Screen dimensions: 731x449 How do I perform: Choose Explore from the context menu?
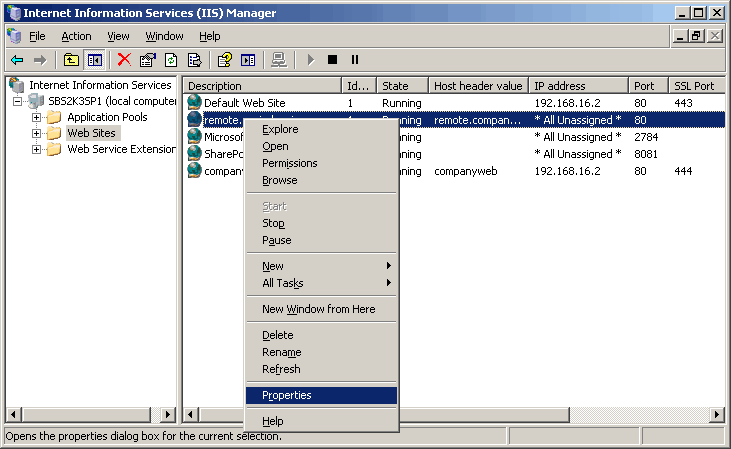[322, 129]
